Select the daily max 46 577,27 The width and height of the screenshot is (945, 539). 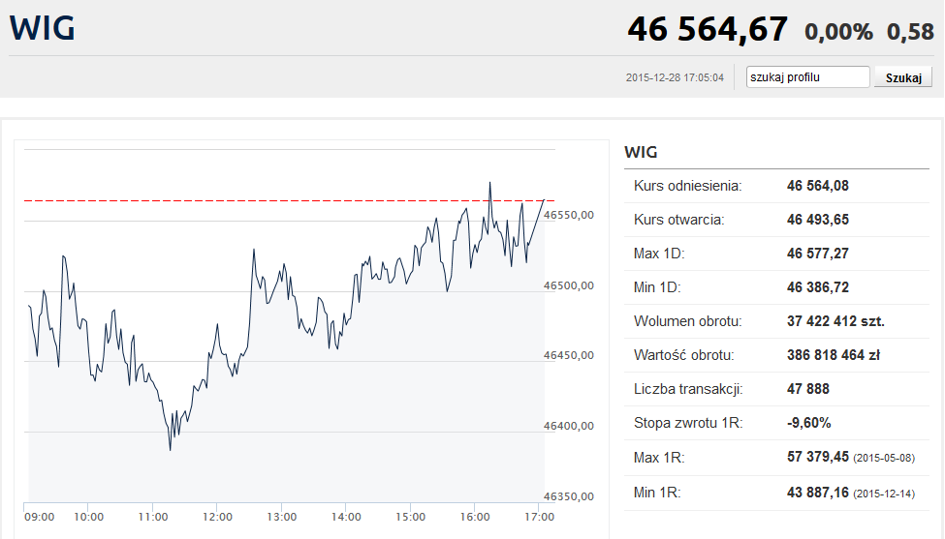click(817, 253)
